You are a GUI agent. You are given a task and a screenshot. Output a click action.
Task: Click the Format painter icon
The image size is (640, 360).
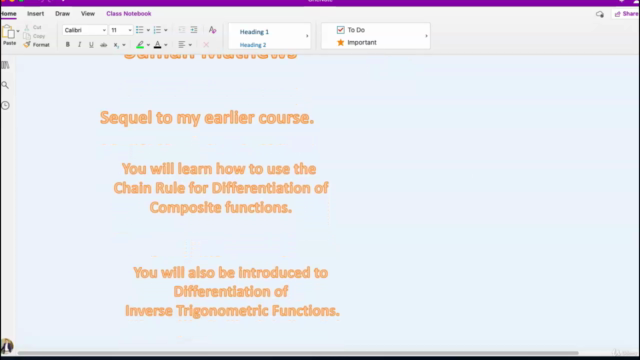[x=27, y=44]
